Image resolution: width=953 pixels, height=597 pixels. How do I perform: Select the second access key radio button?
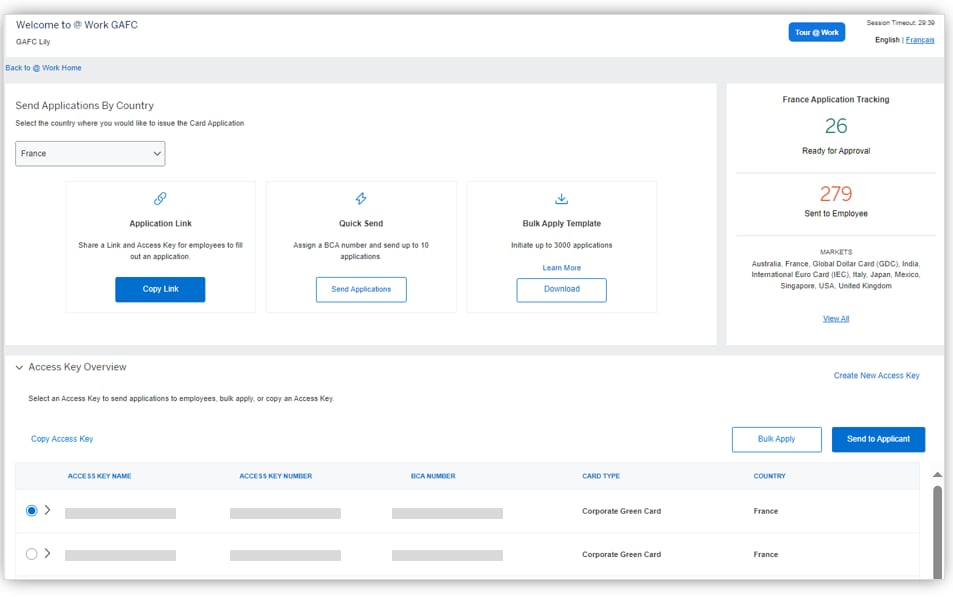click(31, 554)
